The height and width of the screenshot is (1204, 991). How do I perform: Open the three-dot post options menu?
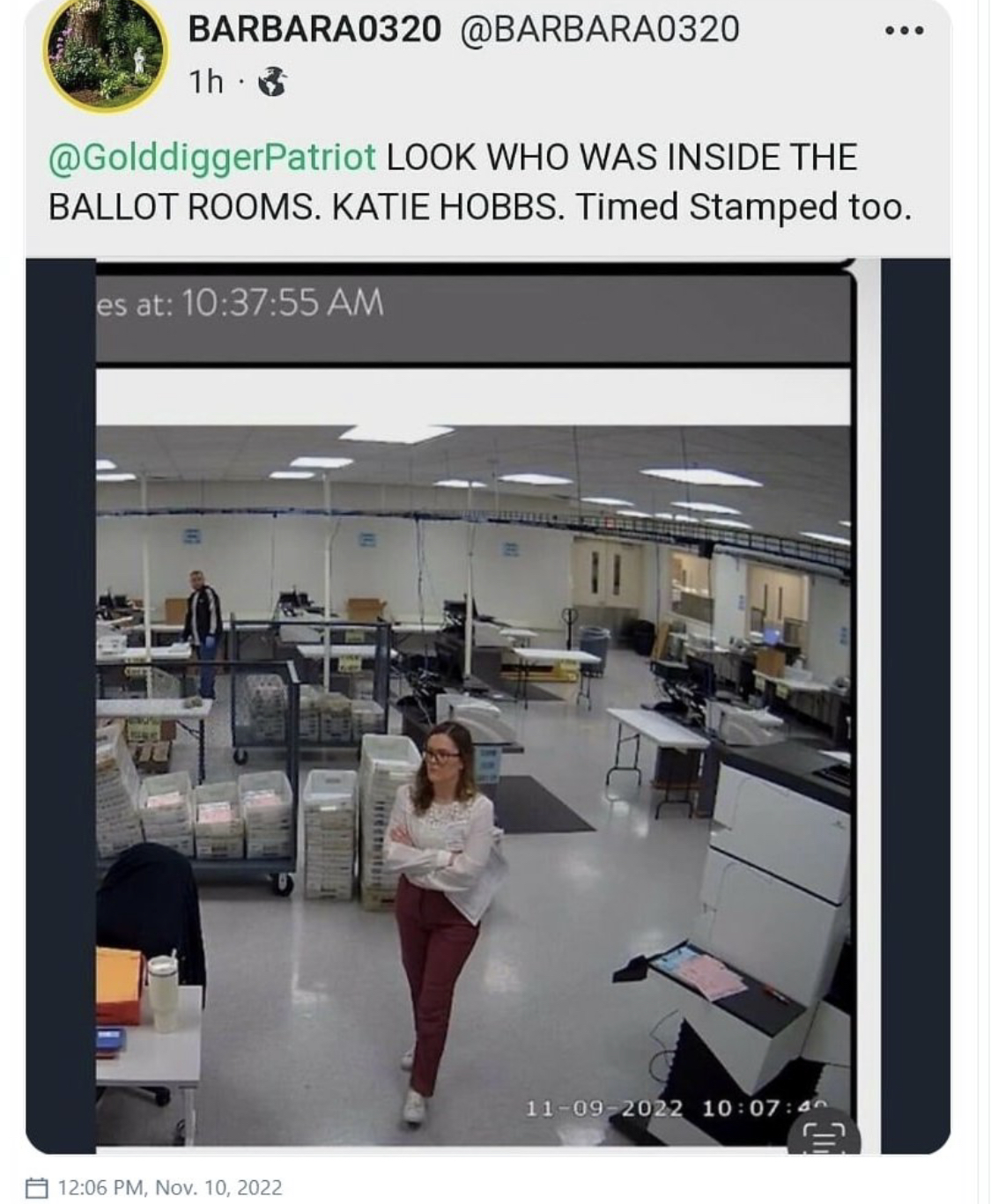pyautogui.click(x=905, y=31)
